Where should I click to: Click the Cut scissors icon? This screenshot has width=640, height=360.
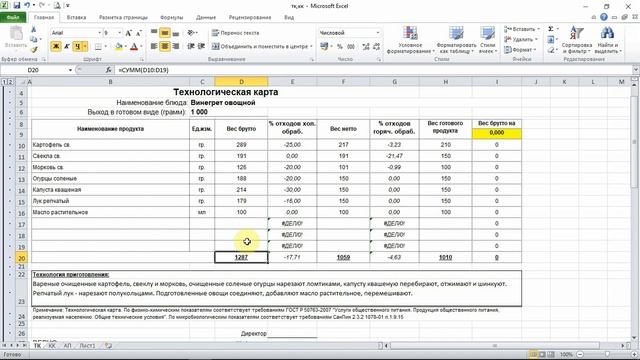pos(33,29)
